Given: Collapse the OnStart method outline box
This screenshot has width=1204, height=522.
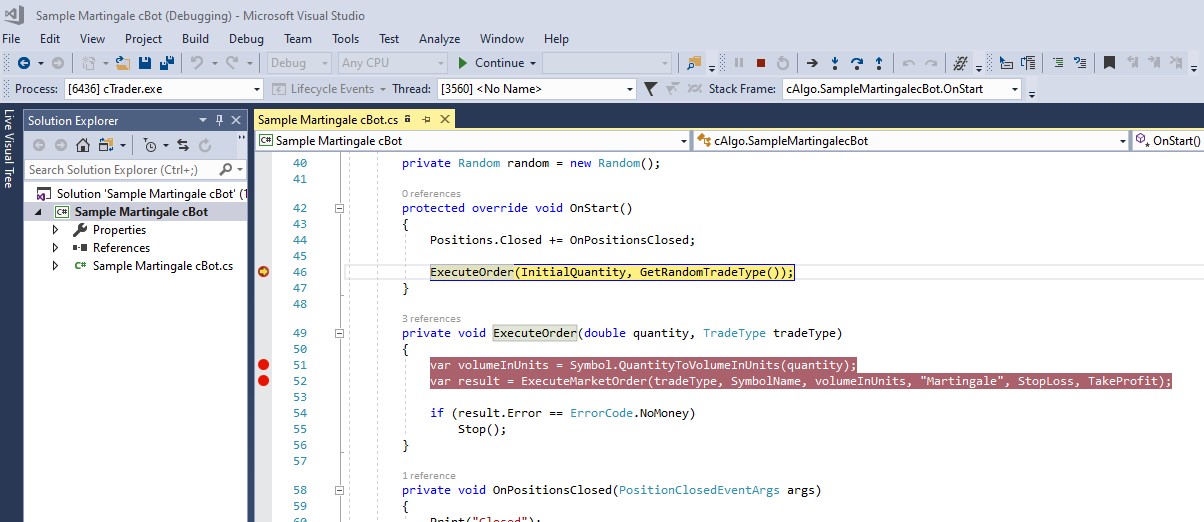Looking at the screenshot, I should pos(338,209).
